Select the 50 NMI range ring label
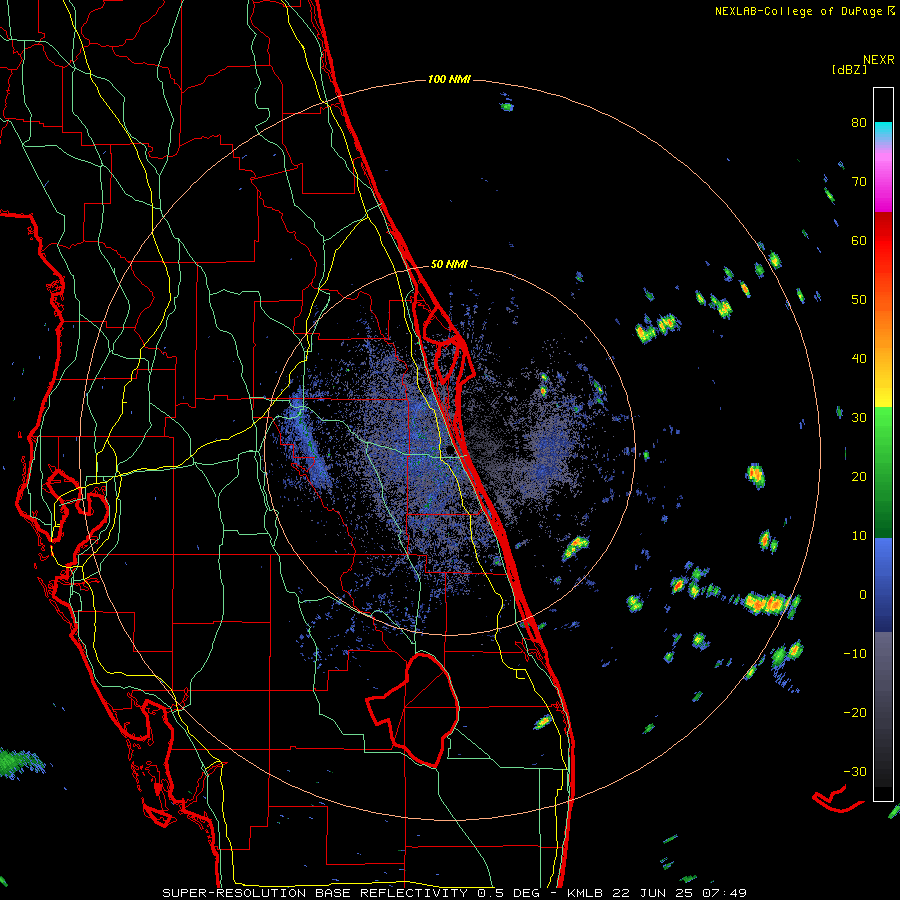The height and width of the screenshot is (900, 900). pos(449,265)
